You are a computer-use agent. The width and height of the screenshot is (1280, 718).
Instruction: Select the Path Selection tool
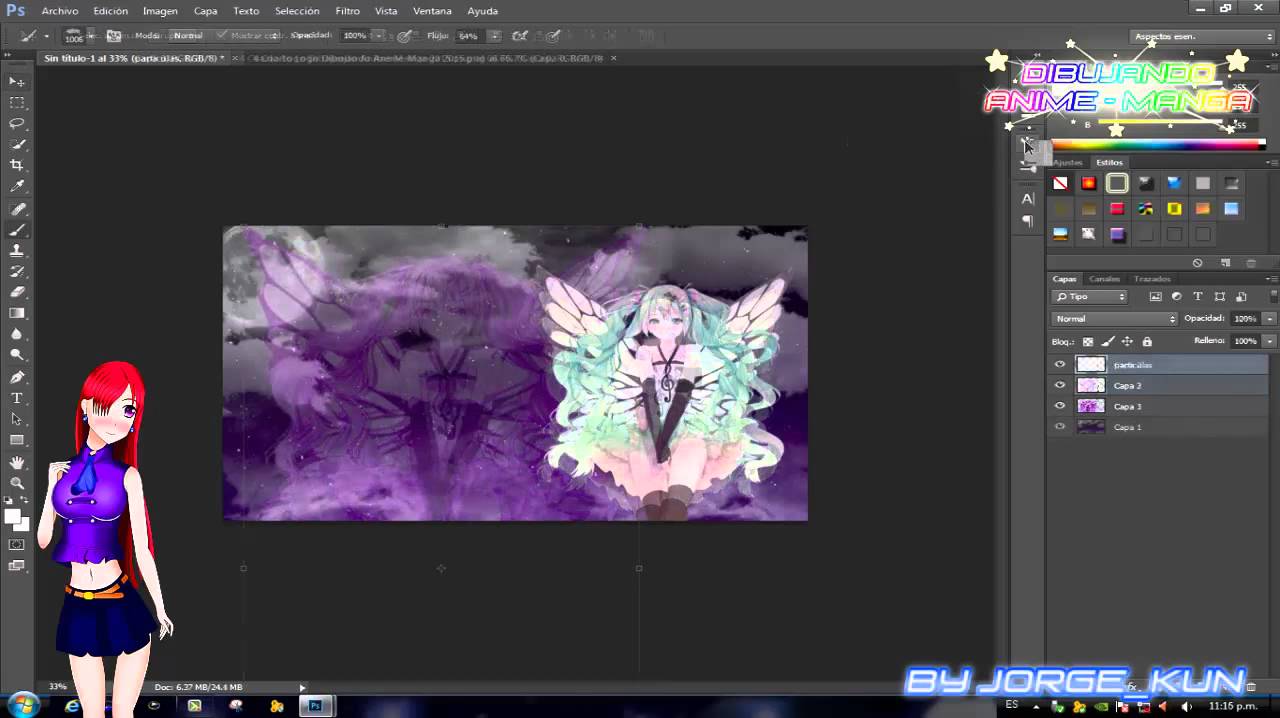17,420
